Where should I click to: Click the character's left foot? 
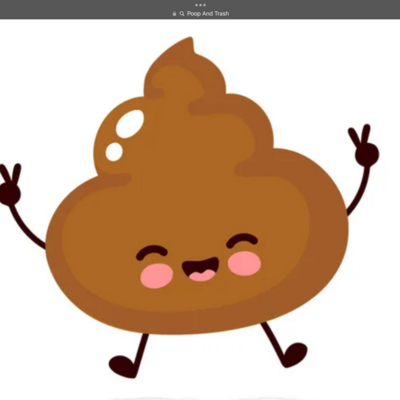coord(123,366)
